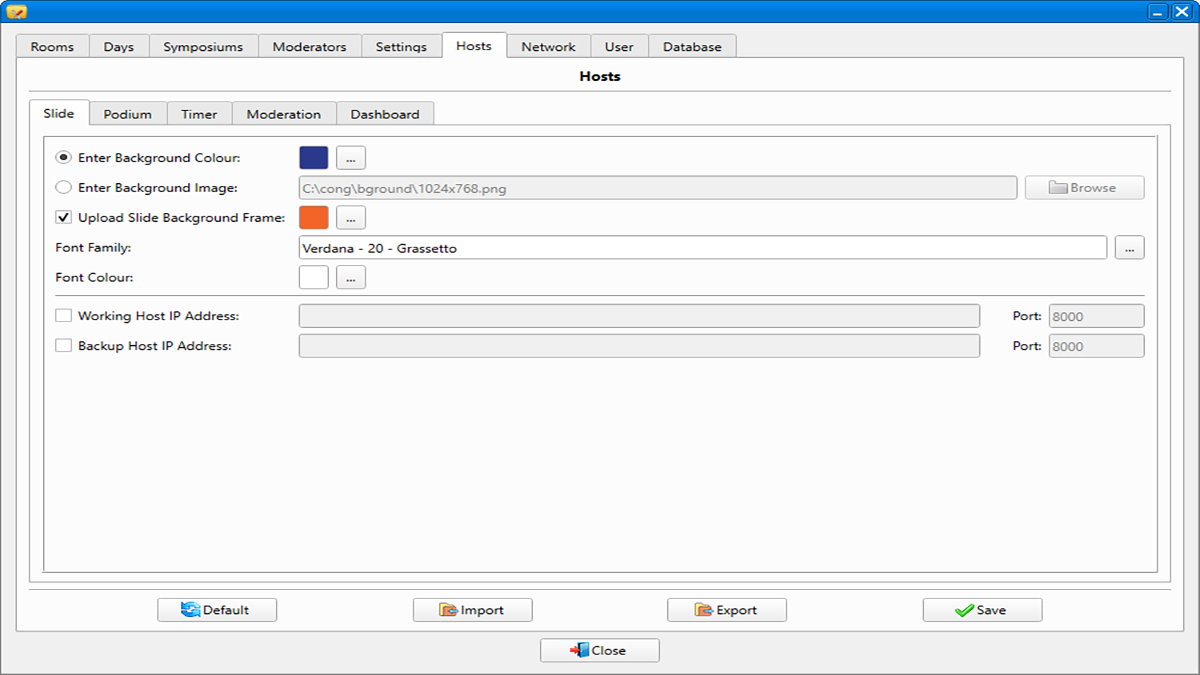Switch to the Timer sub-tab
1200x675 pixels.
(199, 114)
